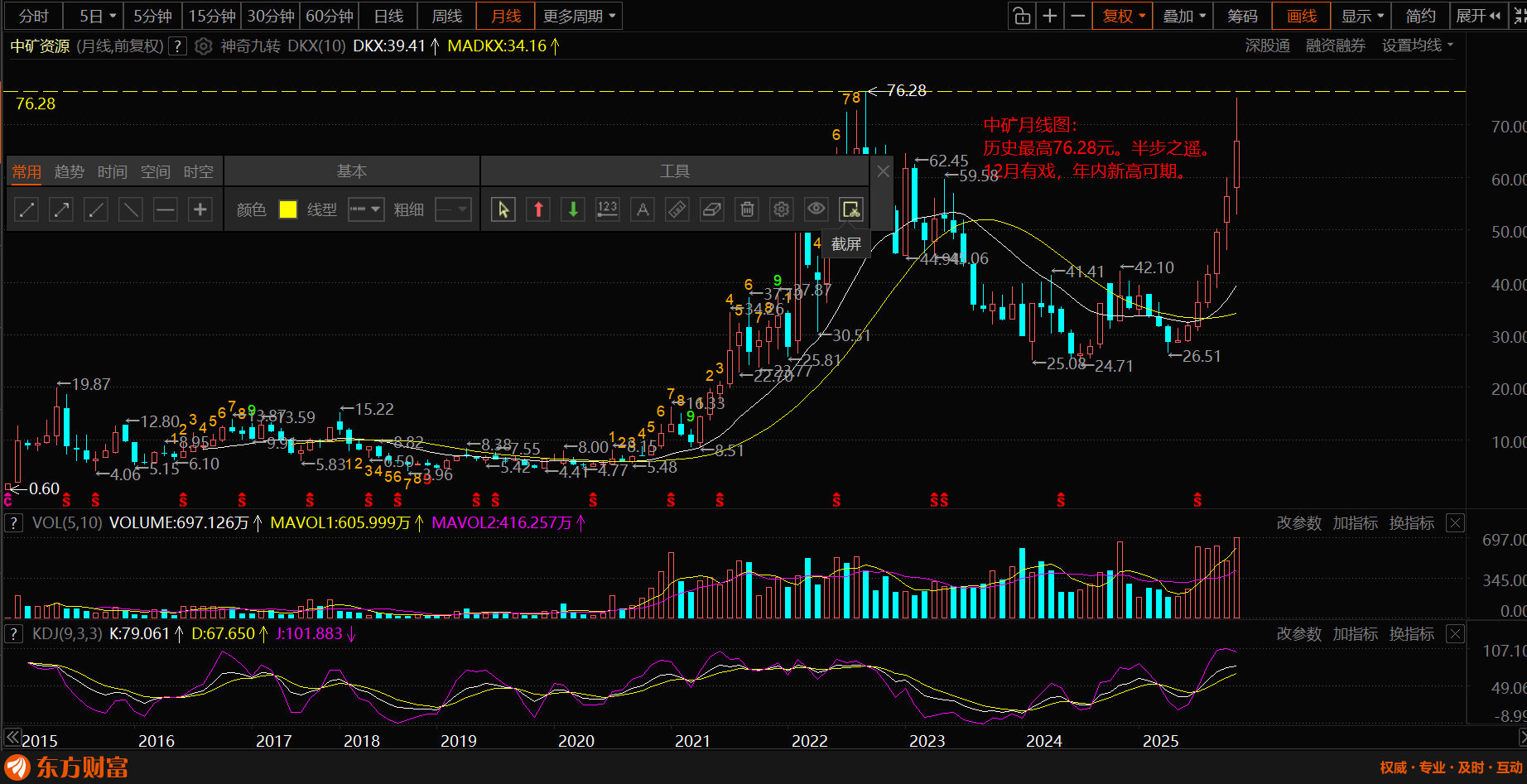Open the 空间 drawing tools tab
The height and width of the screenshot is (784, 1527).
coord(156,171)
